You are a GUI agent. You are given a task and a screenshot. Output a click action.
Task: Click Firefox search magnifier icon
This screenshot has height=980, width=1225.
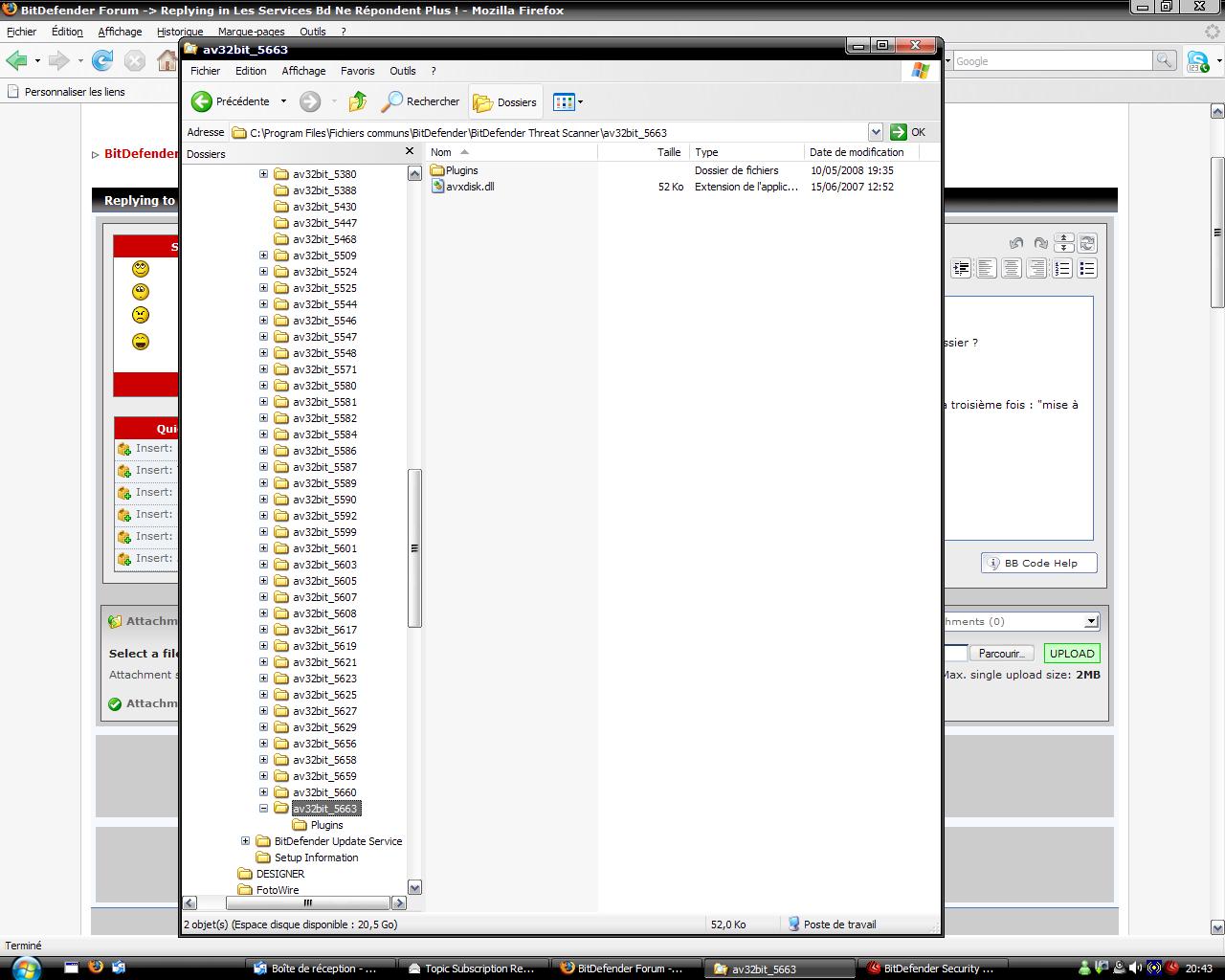1165,60
